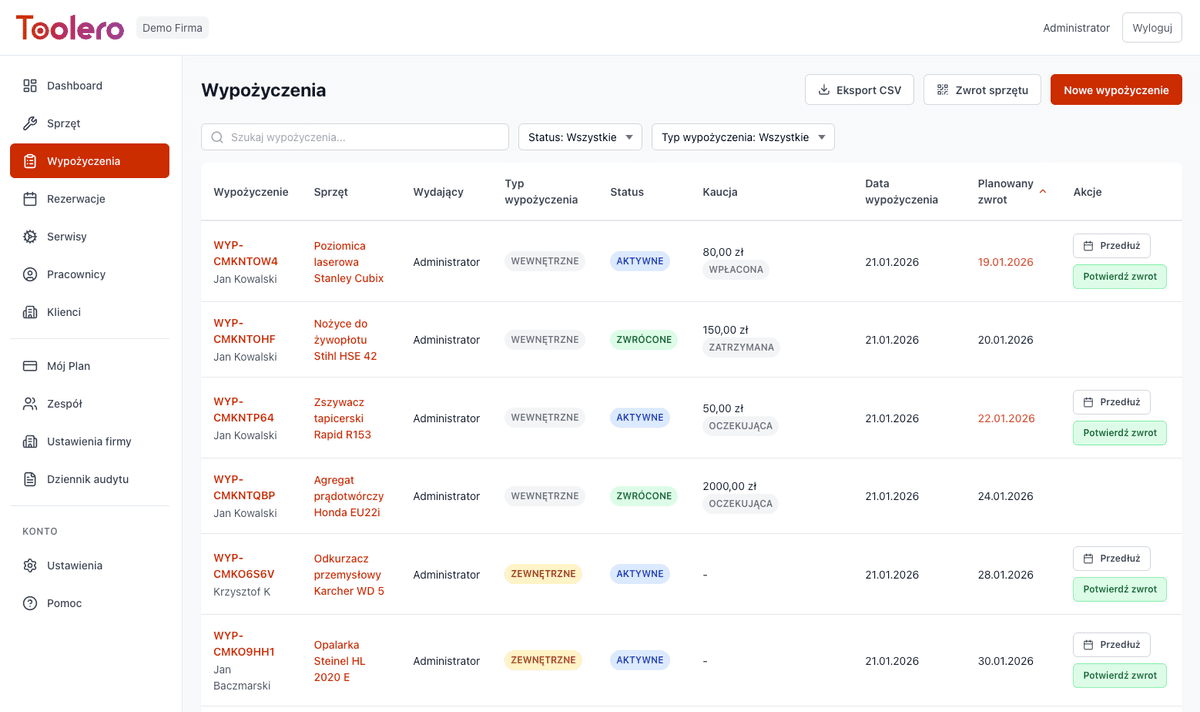Open Zespół in the sidebar menu
This screenshot has width=1200, height=712.
coord(64,404)
